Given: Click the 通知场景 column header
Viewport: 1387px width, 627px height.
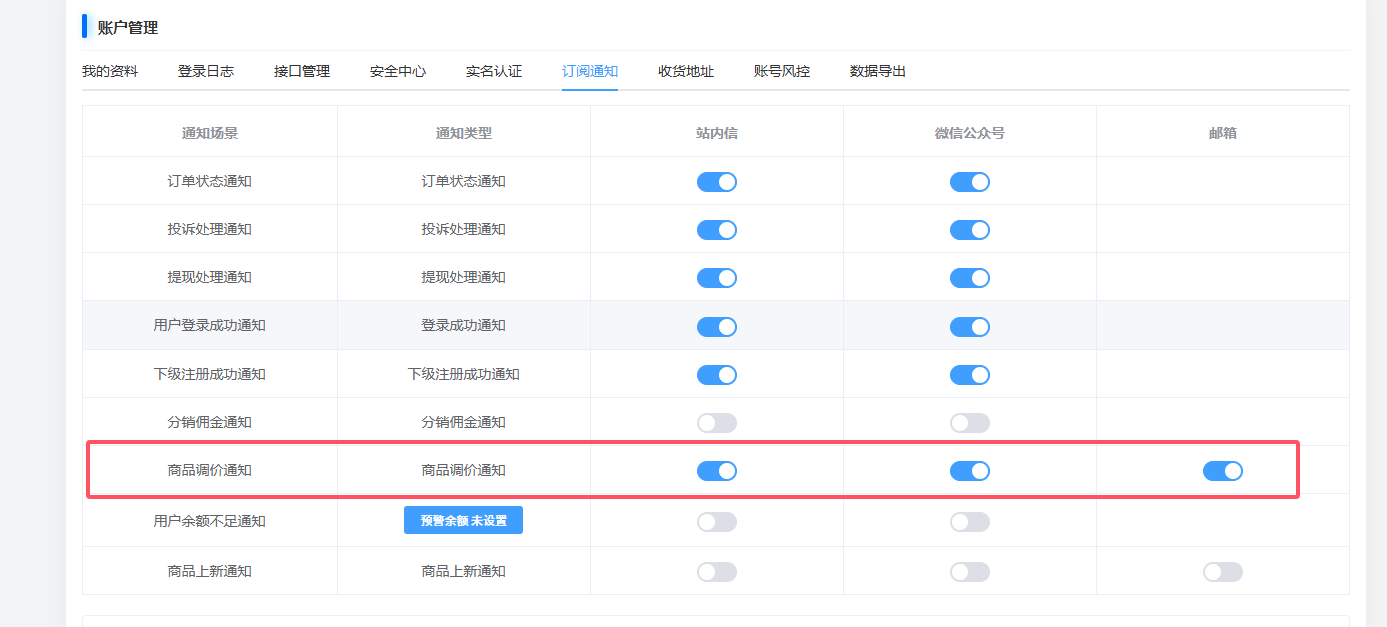Looking at the screenshot, I should click(x=210, y=132).
